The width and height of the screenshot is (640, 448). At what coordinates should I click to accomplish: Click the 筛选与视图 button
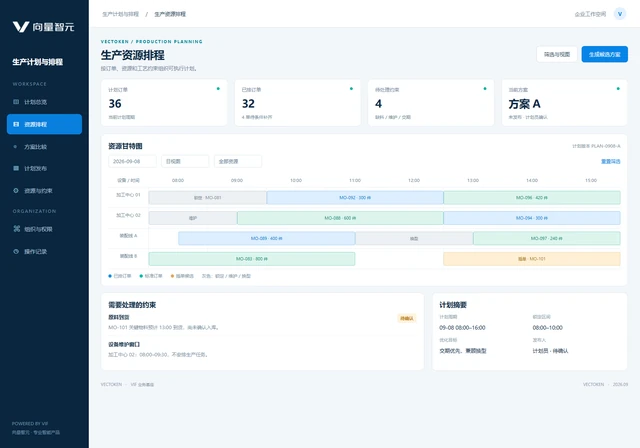557,54
